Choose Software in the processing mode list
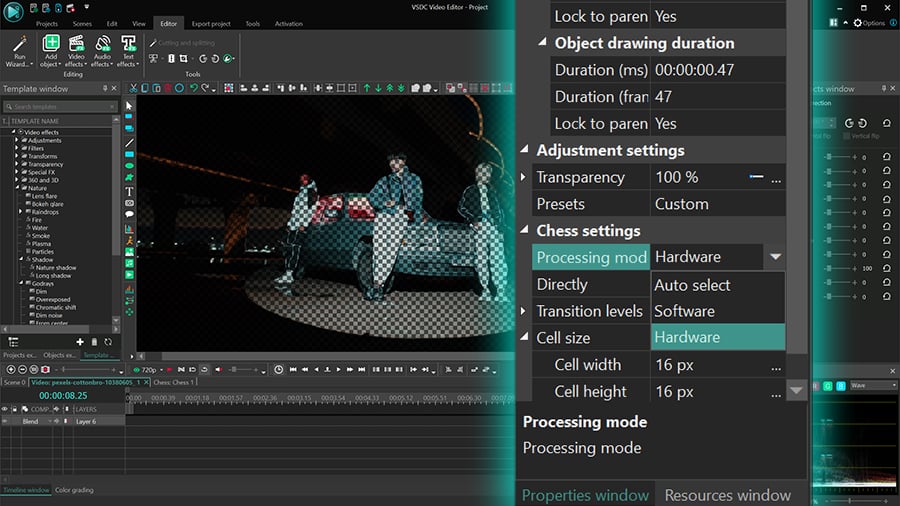 pyautogui.click(x=684, y=311)
